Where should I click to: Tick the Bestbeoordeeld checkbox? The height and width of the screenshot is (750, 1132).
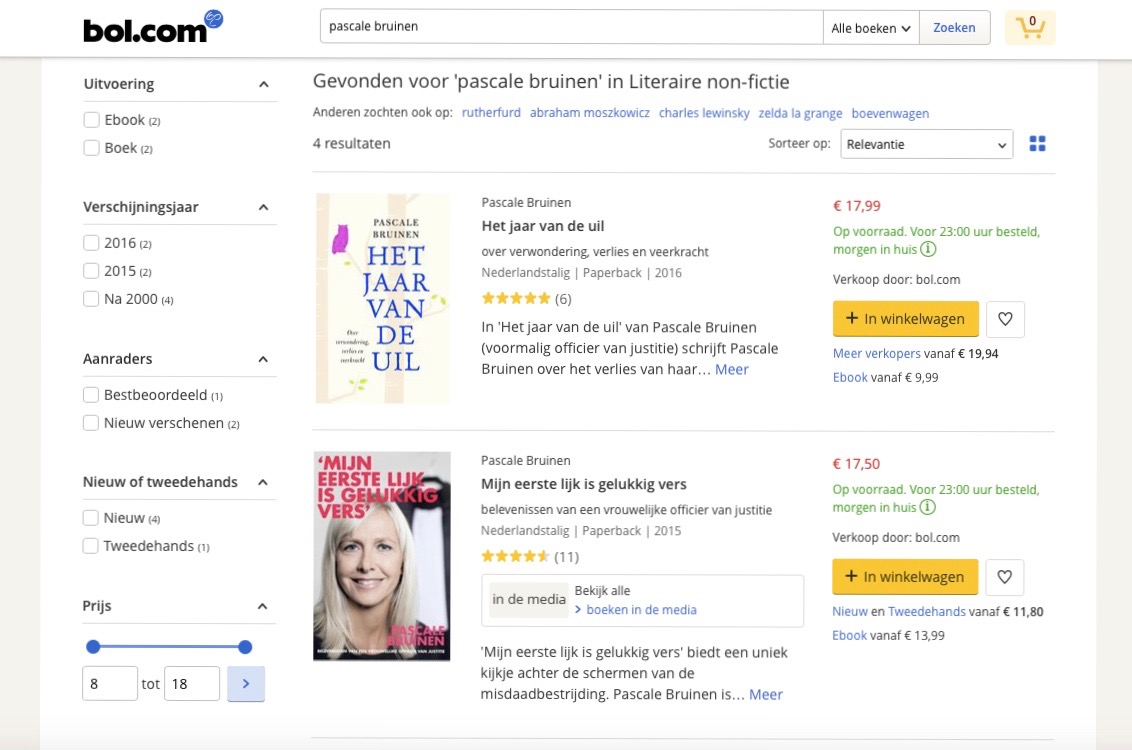tap(92, 395)
